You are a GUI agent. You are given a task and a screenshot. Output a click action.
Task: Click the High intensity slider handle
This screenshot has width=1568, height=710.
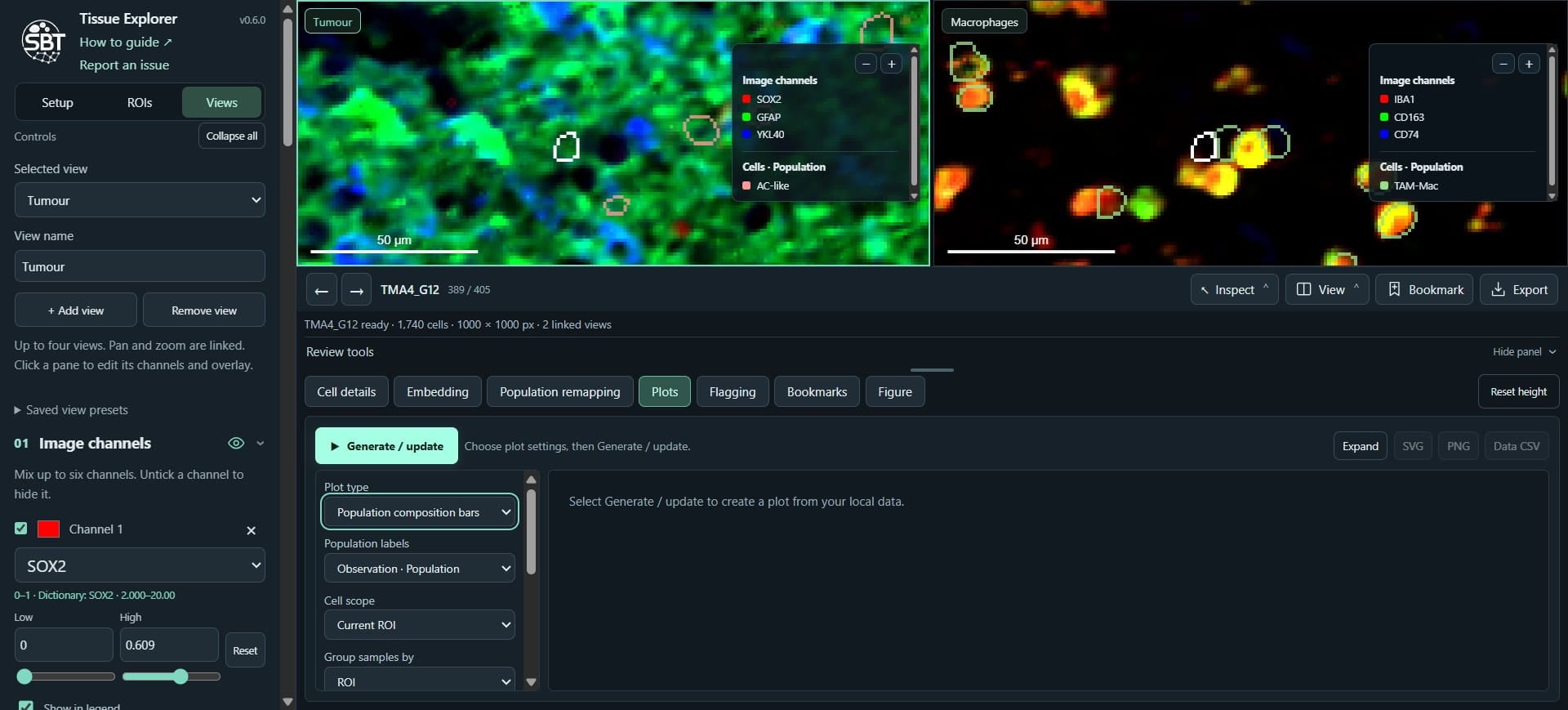[x=180, y=677]
